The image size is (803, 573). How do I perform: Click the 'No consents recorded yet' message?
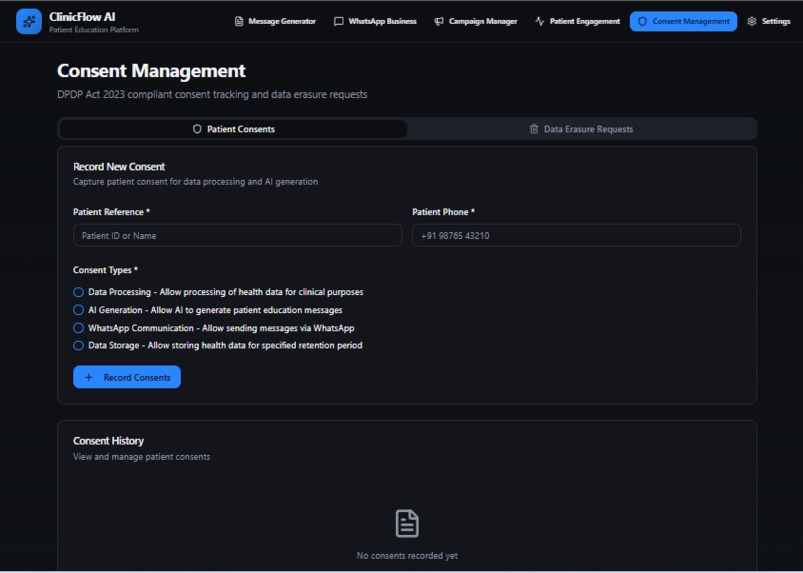coord(407,556)
